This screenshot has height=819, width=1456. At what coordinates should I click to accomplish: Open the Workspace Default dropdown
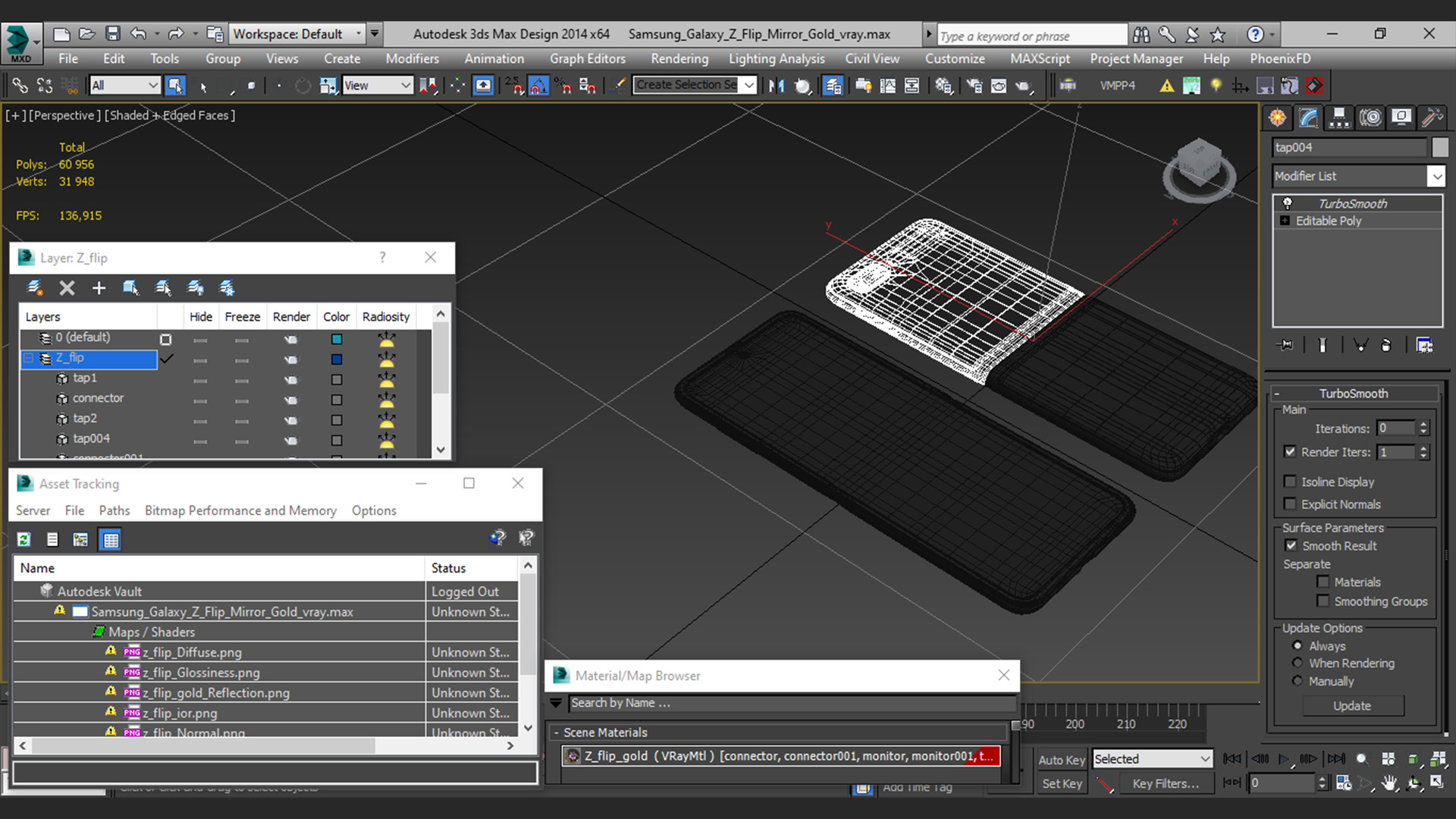297,34
